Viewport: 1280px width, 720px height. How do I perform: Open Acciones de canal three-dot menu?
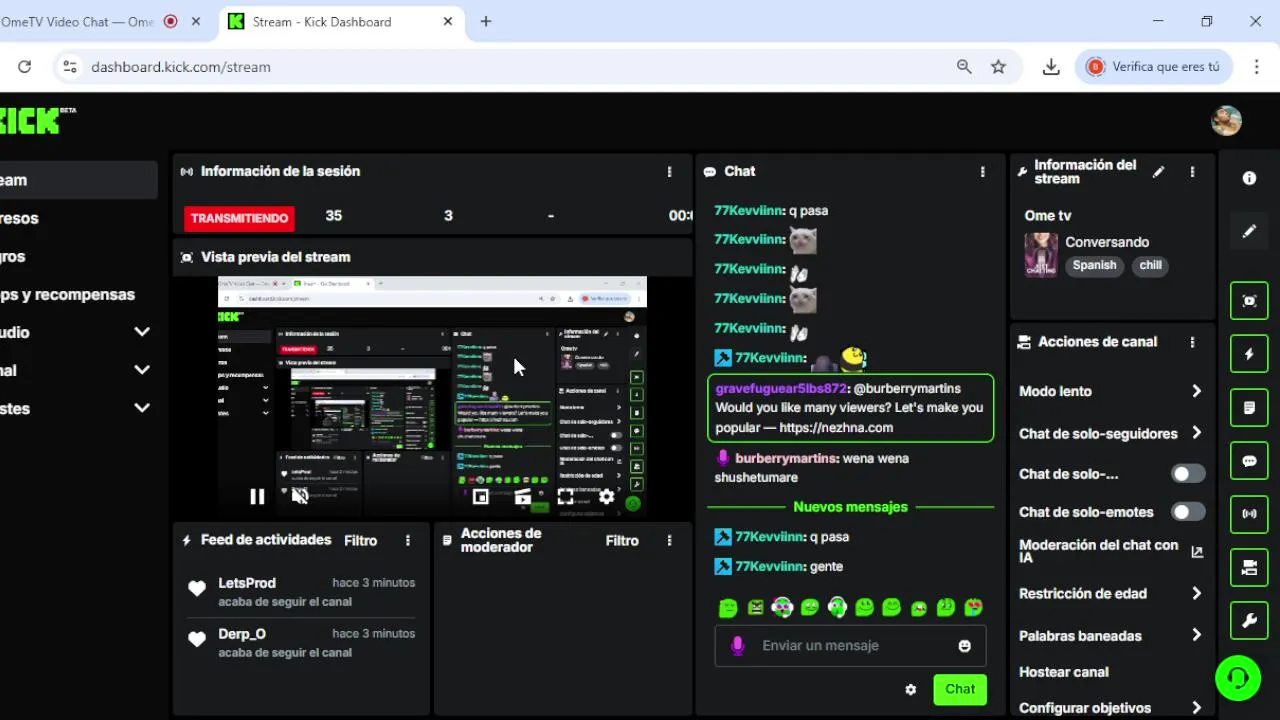(1192, 342)
